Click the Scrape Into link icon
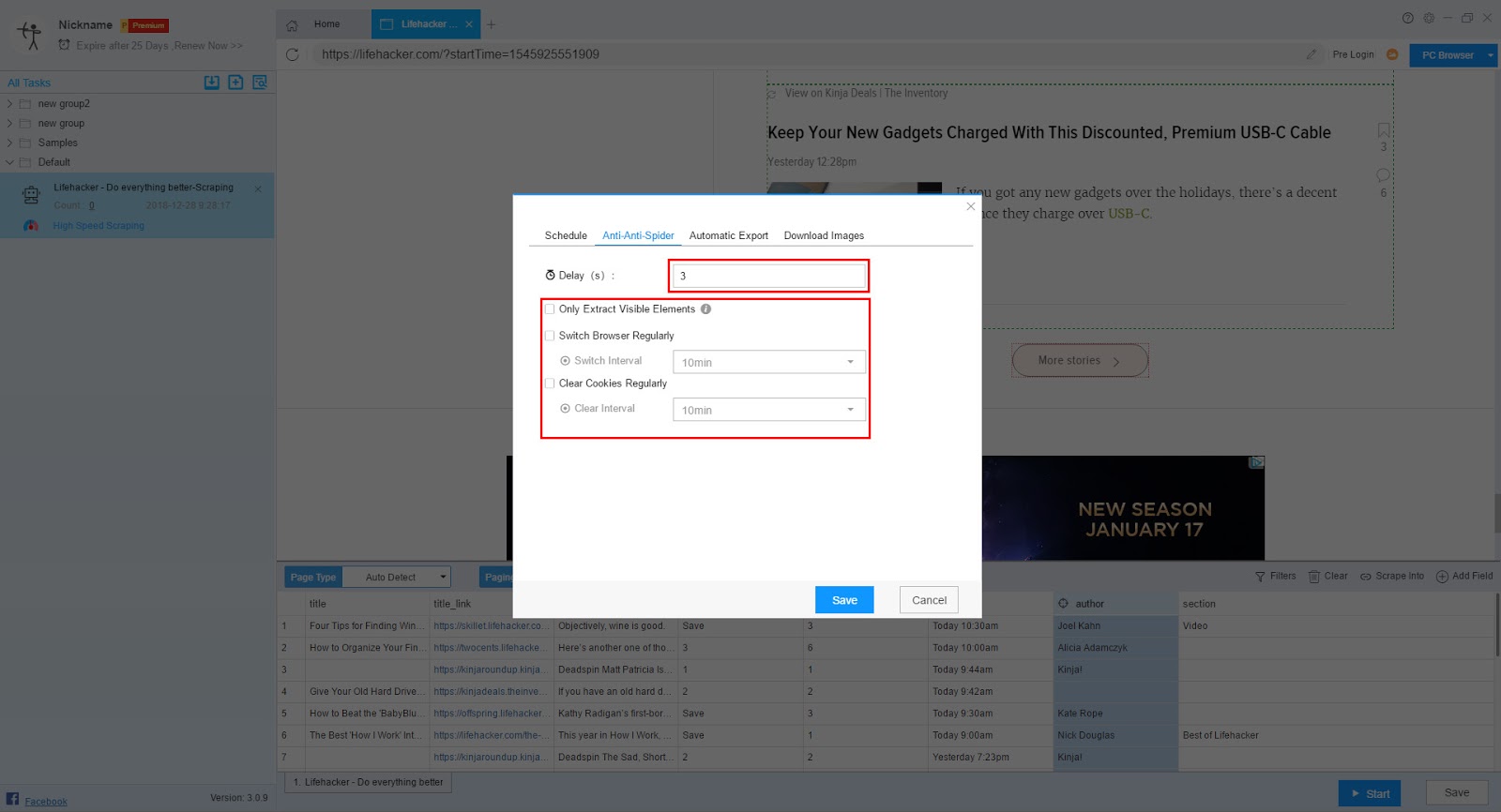This screenshot has height=812, width=1501. [x=1366, y=577]
